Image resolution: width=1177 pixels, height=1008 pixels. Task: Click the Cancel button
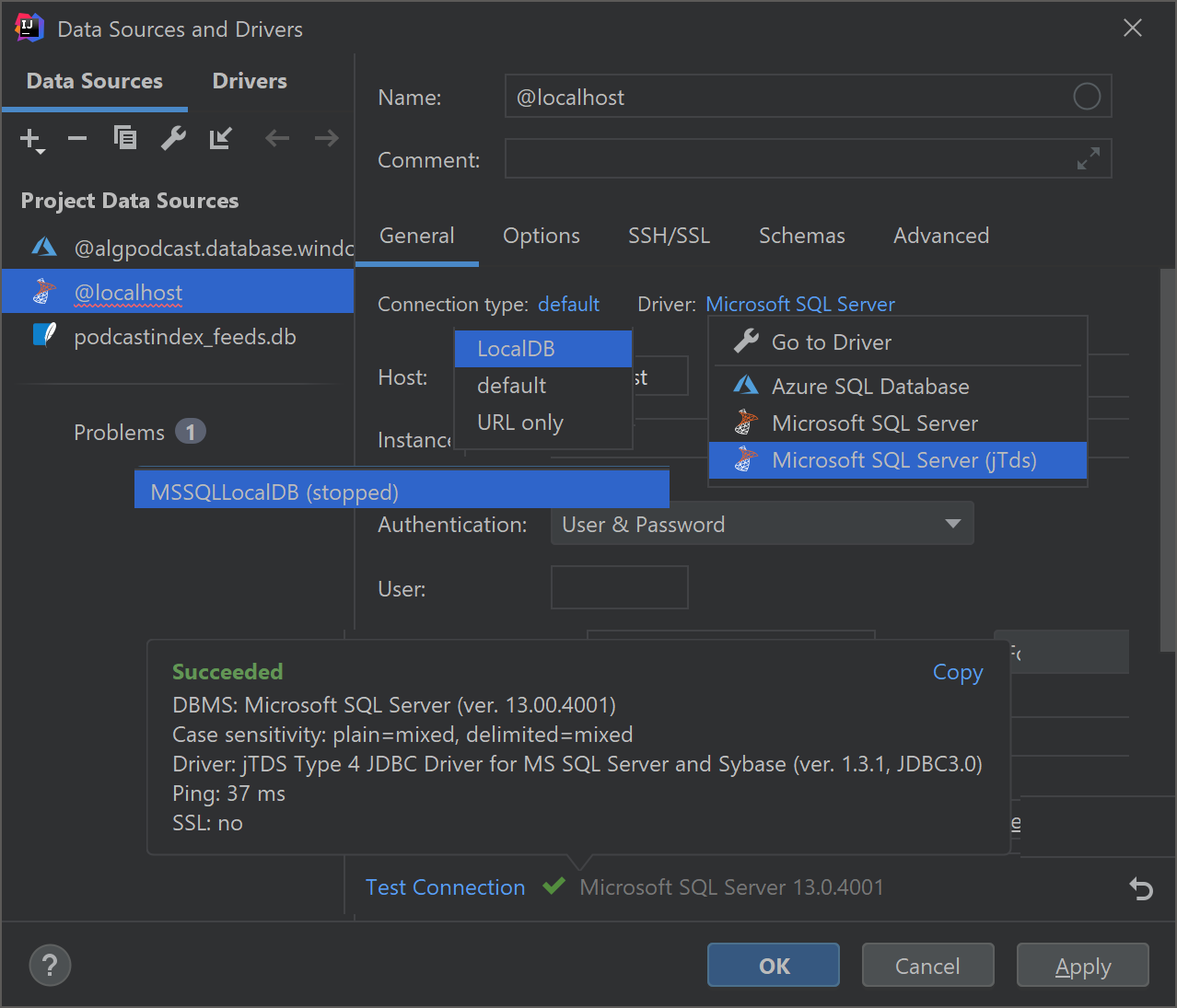point(927,965)
